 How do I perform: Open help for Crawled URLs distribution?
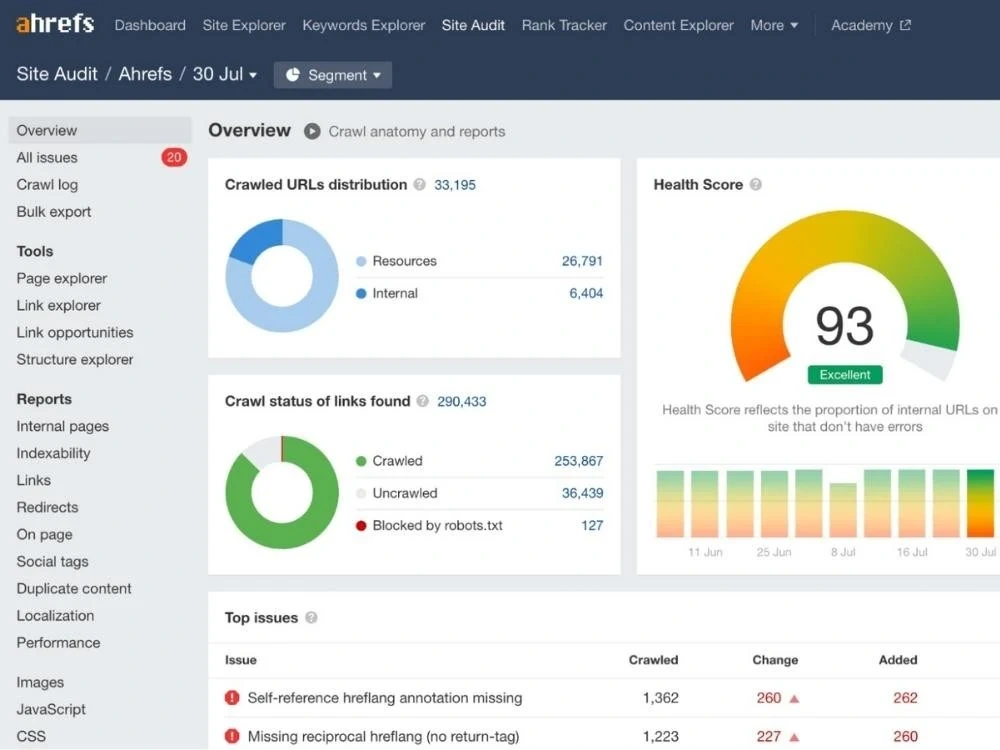[419, 184]
